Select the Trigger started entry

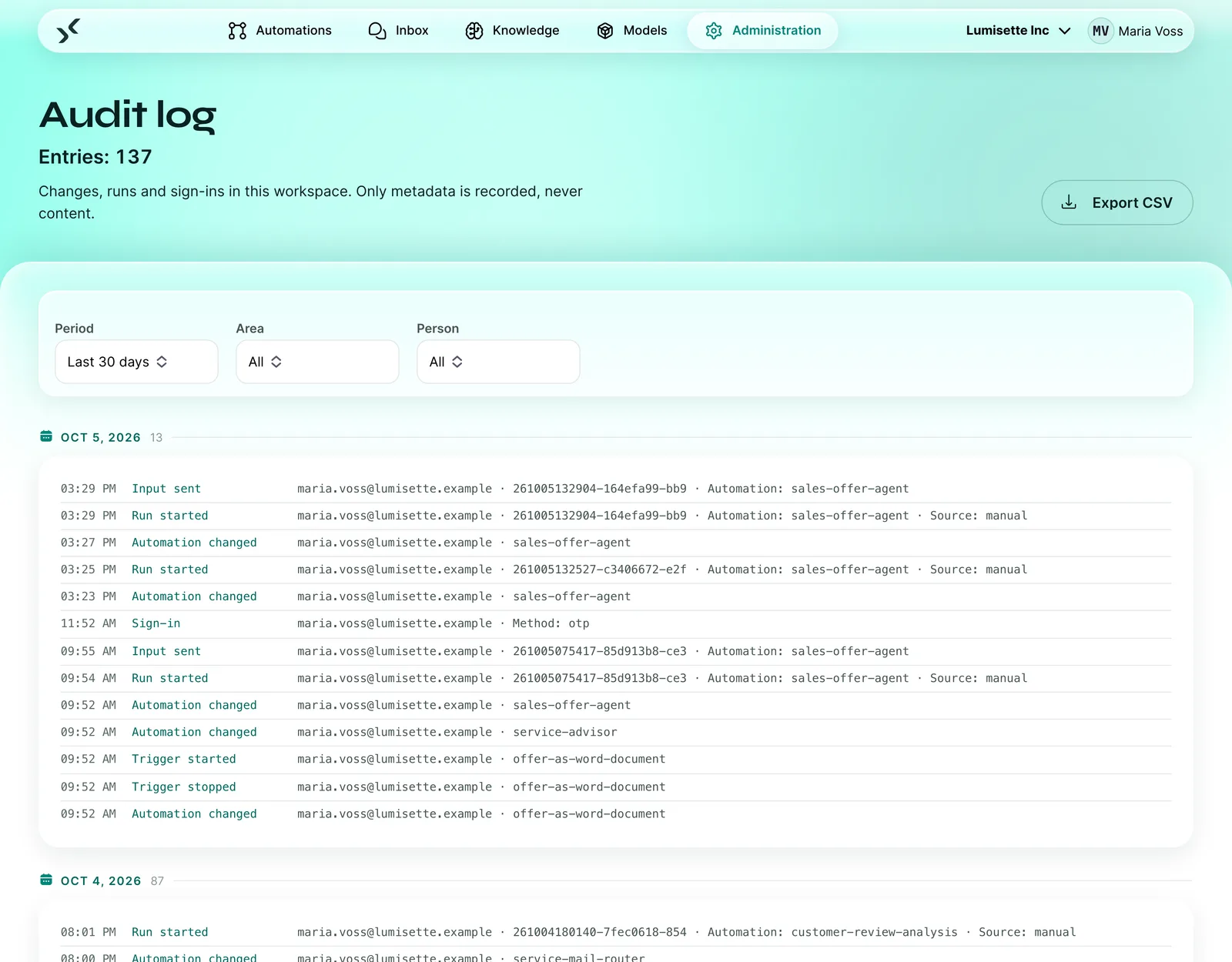[x=616, y=759]
